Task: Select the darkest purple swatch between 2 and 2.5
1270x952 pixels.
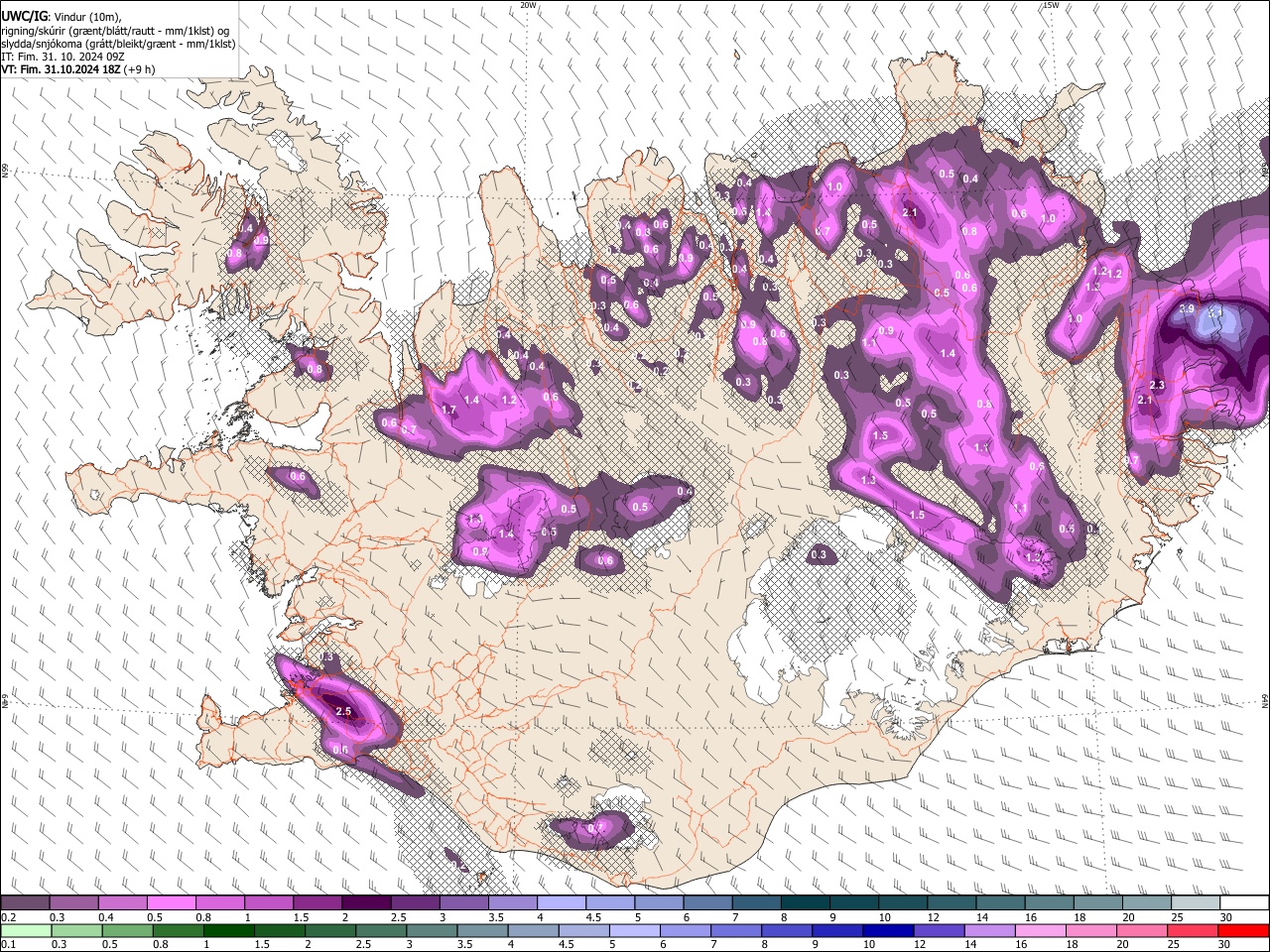Action: tap(365, 903)
